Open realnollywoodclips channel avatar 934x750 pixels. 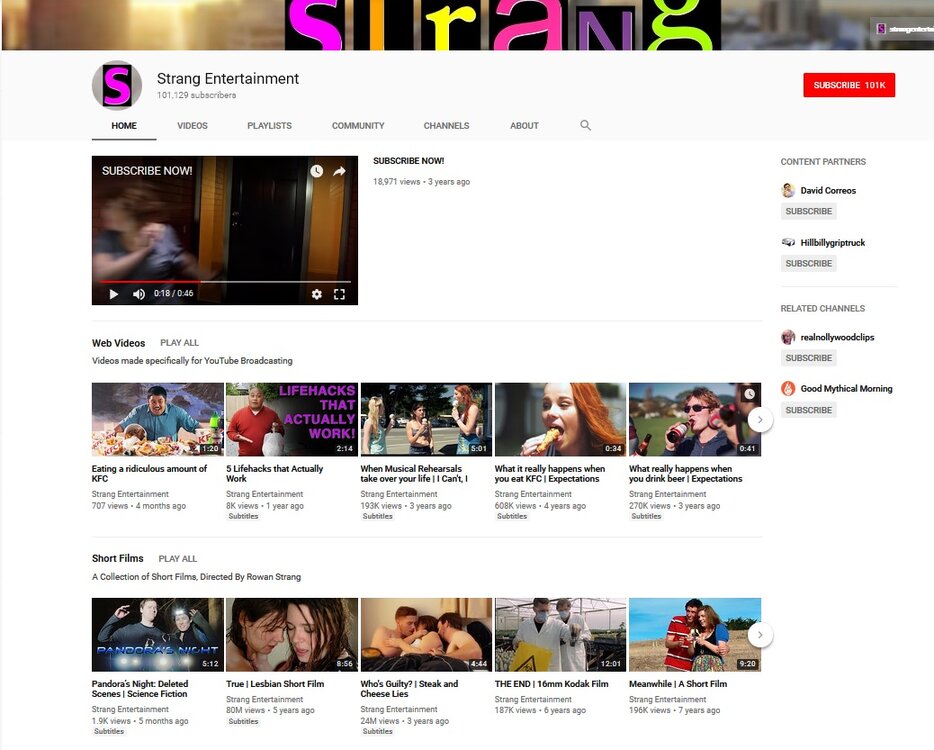[x=788, y=337]
